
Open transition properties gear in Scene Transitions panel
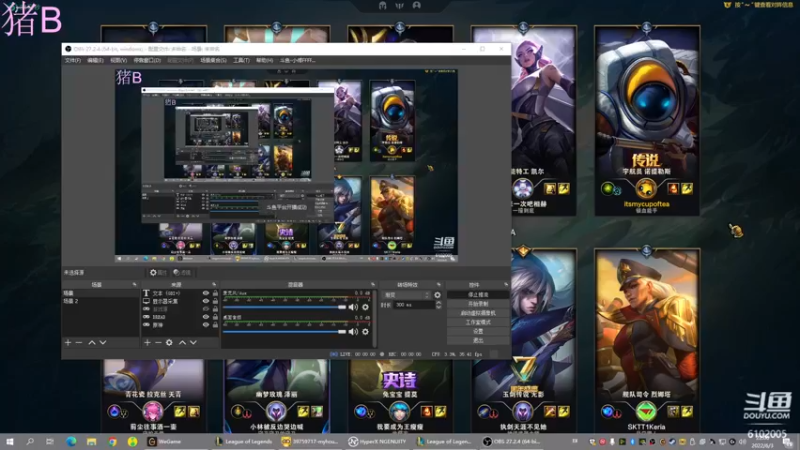pyautogui.click(x=437, y=295)
